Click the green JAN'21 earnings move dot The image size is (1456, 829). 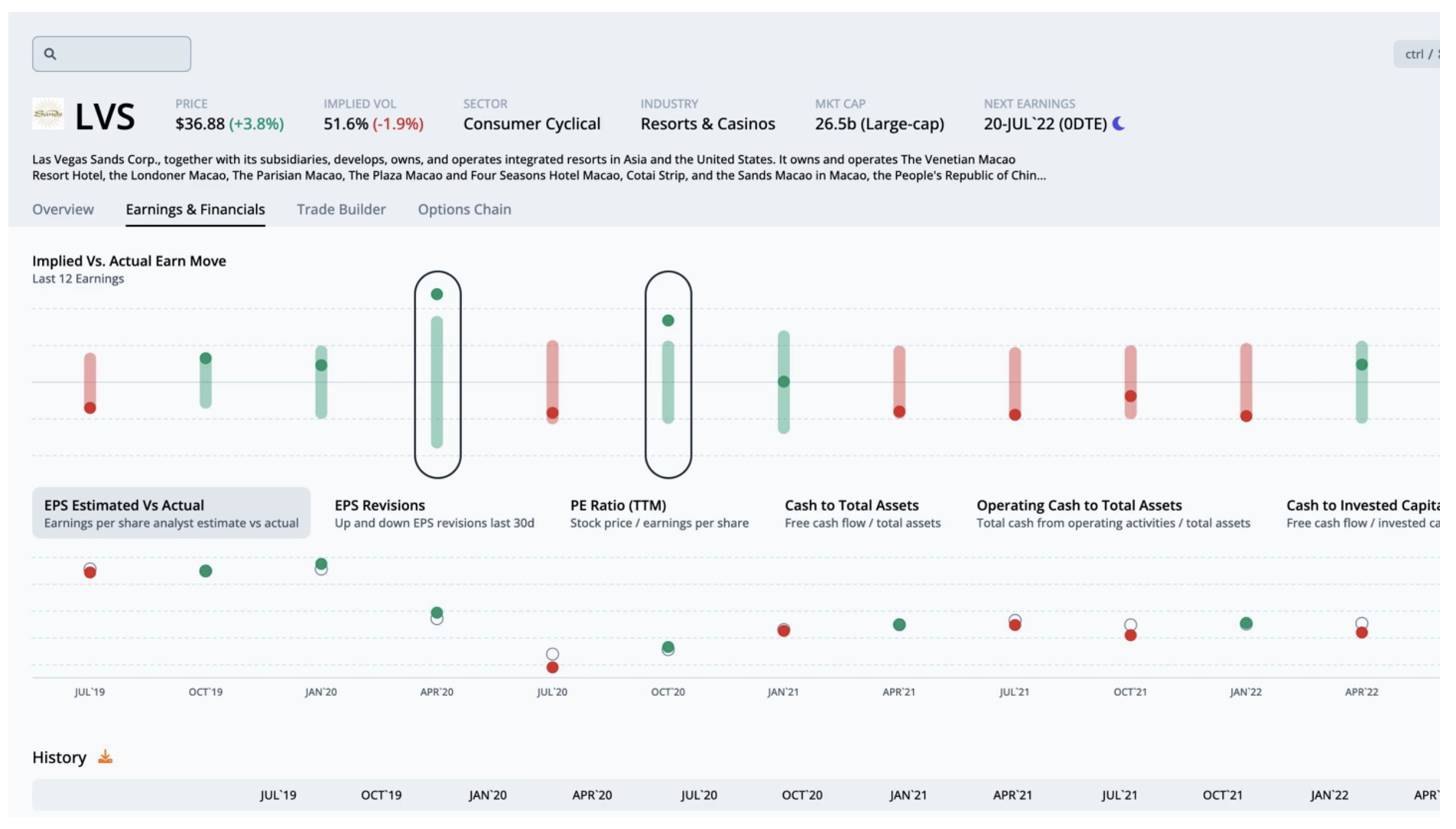[784, 382]
